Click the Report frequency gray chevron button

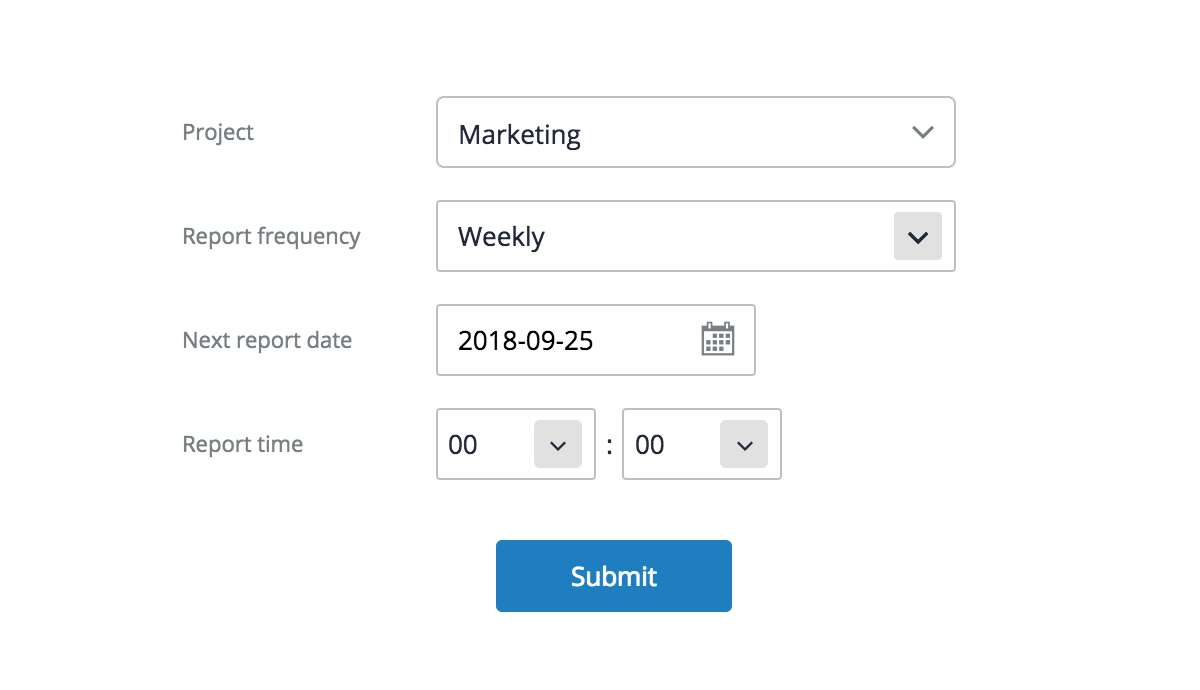(x=918, y=237)
